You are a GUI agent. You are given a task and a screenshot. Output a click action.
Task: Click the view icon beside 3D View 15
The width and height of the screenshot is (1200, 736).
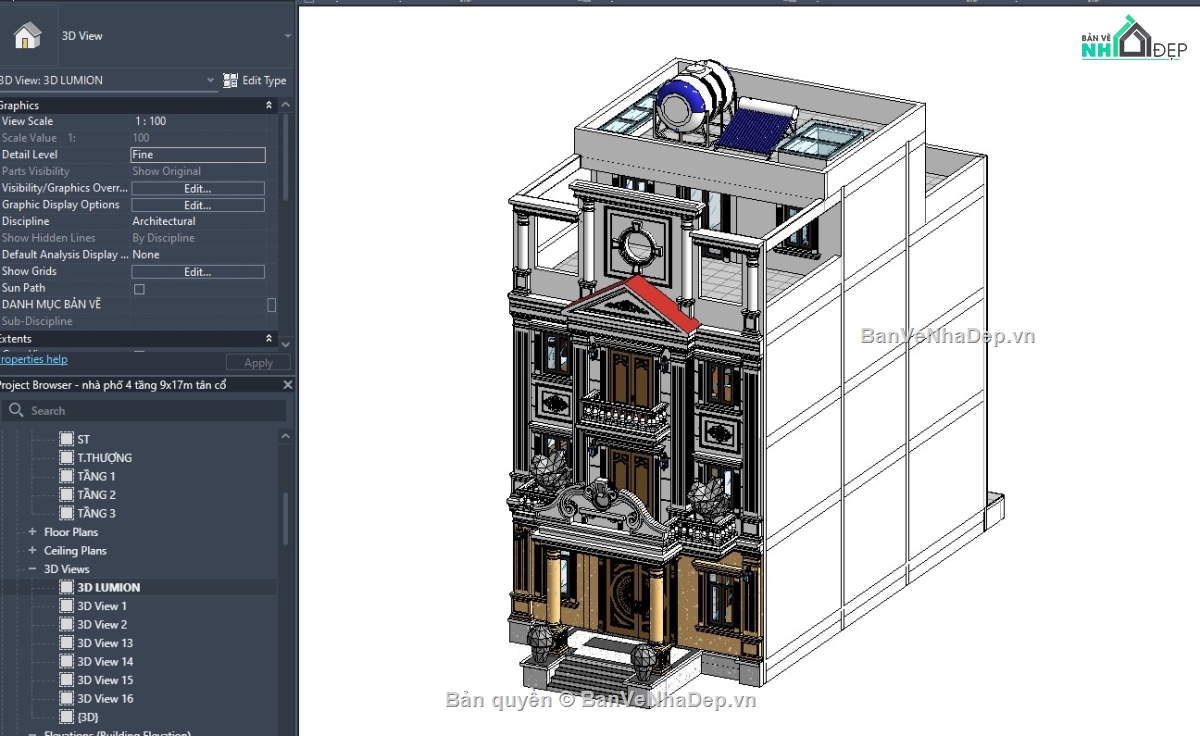[66, 680]
